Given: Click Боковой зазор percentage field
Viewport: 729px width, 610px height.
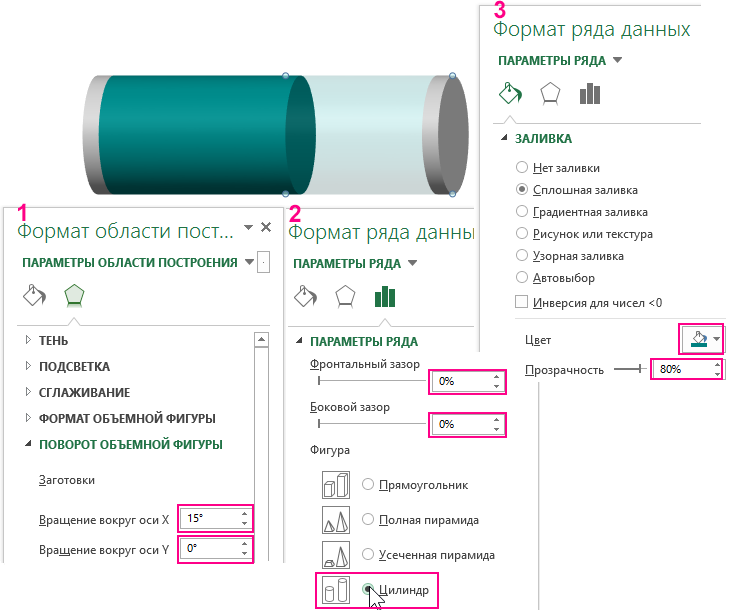Looking at the screenshot, I should pyautogui.click(x=461, y=424).
